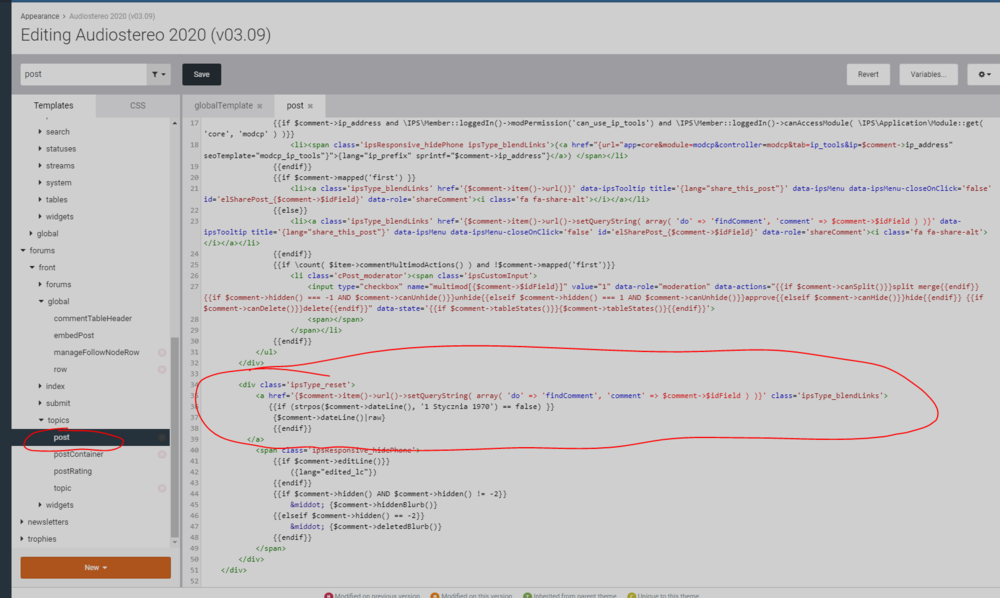The image size is (1000, 598).
Task: Click the Revert button
Action: click(868, 74)
